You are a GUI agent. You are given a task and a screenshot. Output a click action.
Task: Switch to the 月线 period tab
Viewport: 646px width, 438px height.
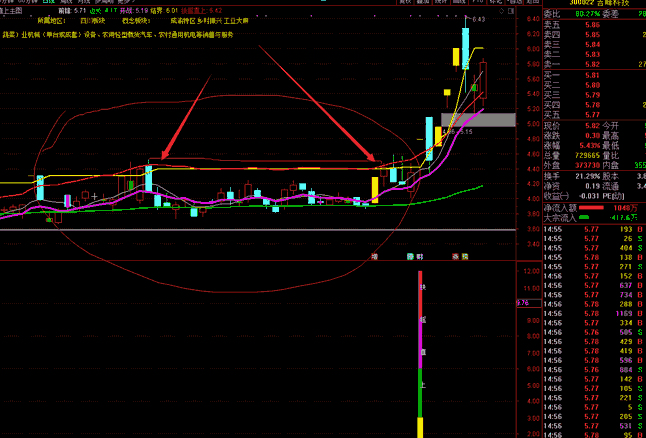[85, 2]
